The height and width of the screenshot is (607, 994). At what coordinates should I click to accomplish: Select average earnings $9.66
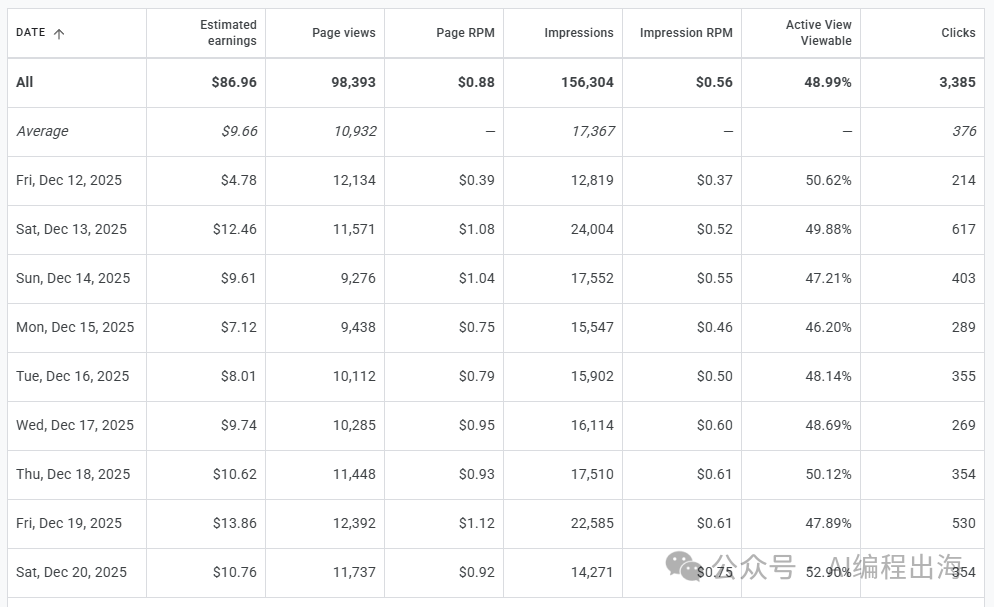pyautogui.click(x=239, y=131)
